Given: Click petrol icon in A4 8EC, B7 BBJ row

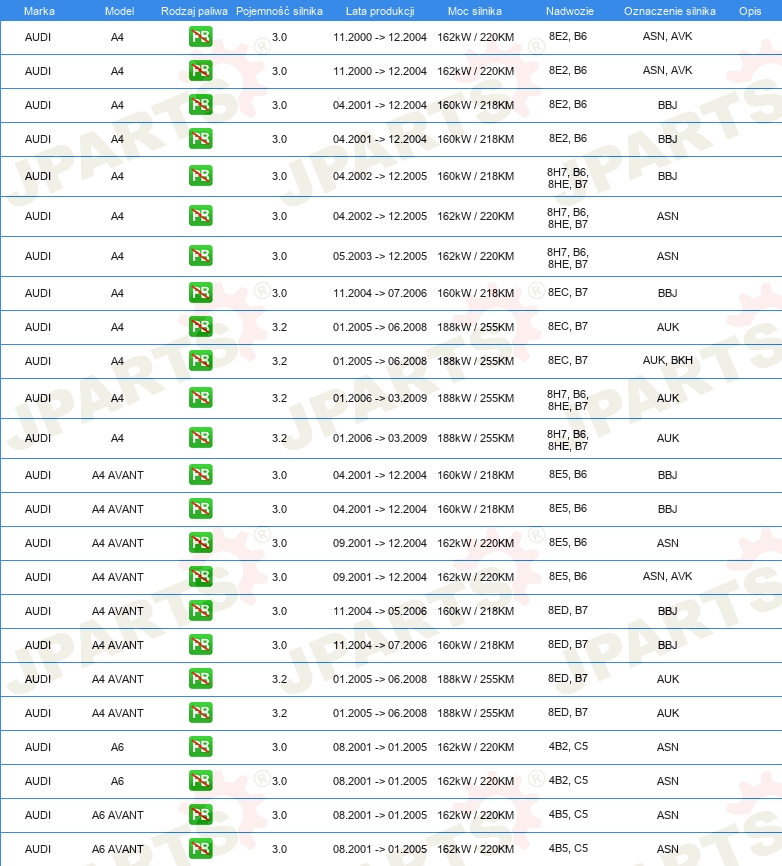Looking at the screenshot, I should (x=200, y=293).
